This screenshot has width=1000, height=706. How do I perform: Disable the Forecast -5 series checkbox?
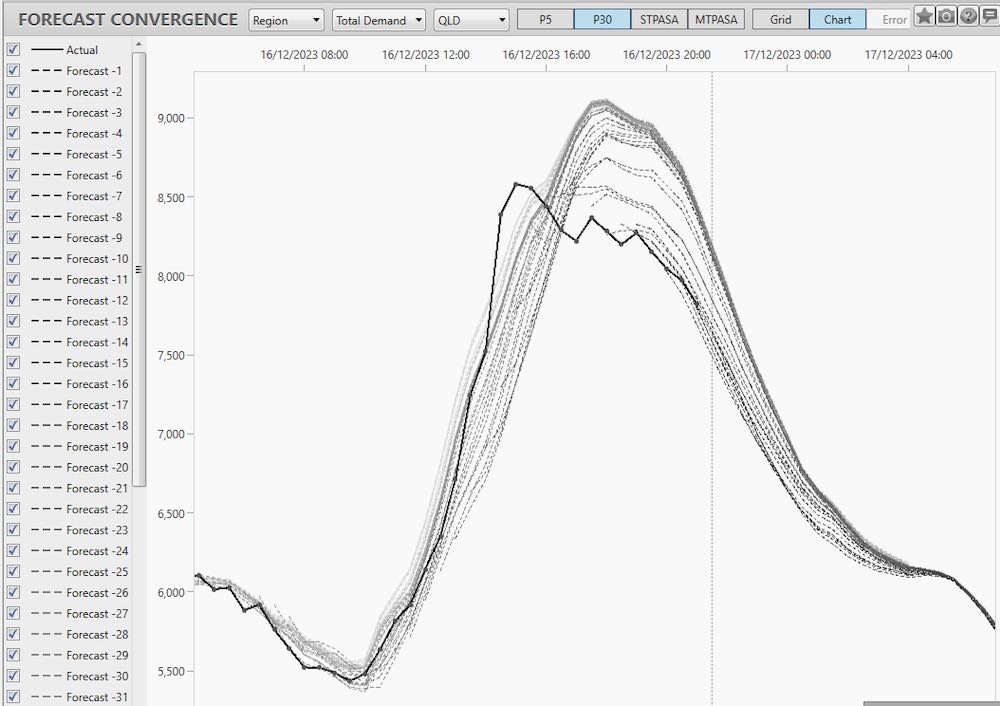click(14, 154)
